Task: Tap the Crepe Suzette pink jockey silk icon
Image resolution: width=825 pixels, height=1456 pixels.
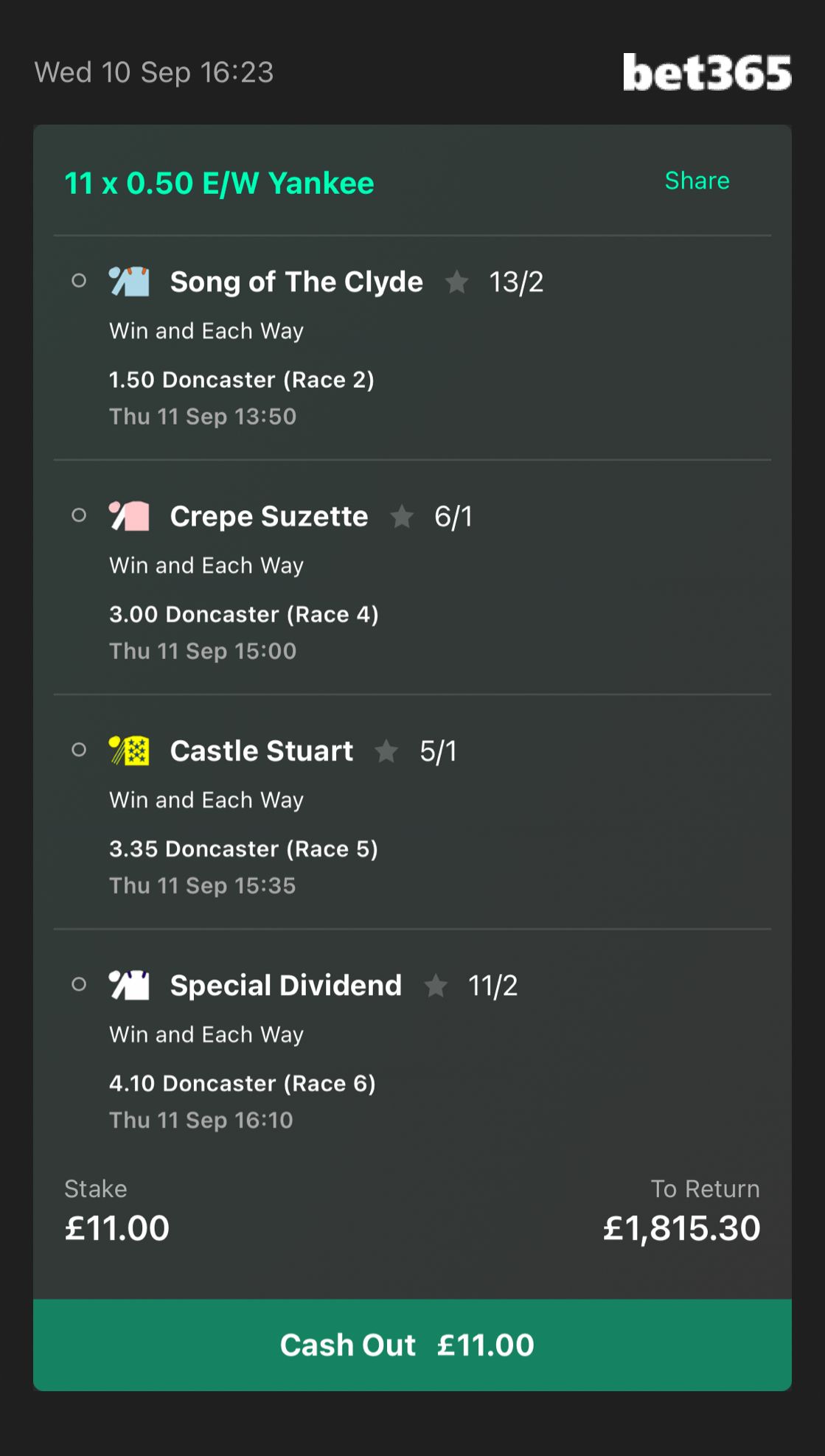Action: click(129, 515)
